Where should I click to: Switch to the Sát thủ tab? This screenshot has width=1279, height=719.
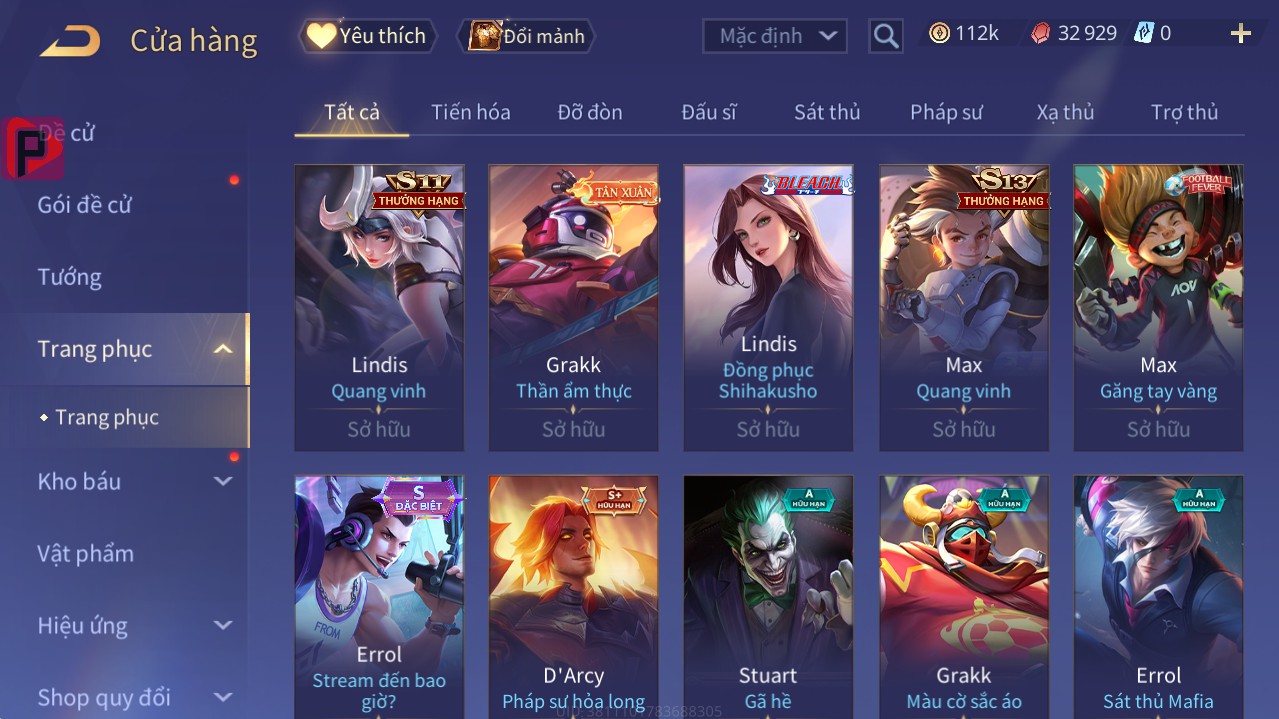click(827, 112)
